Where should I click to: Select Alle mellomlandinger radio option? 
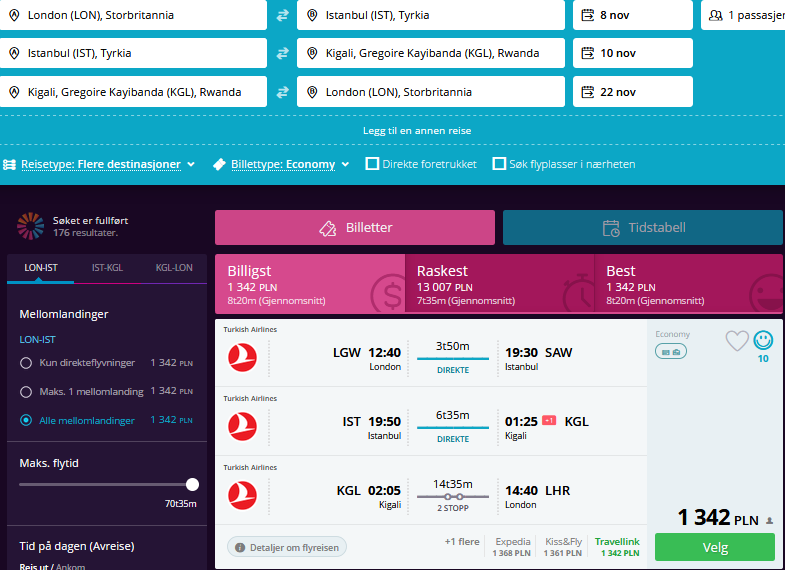pos(26,420)
